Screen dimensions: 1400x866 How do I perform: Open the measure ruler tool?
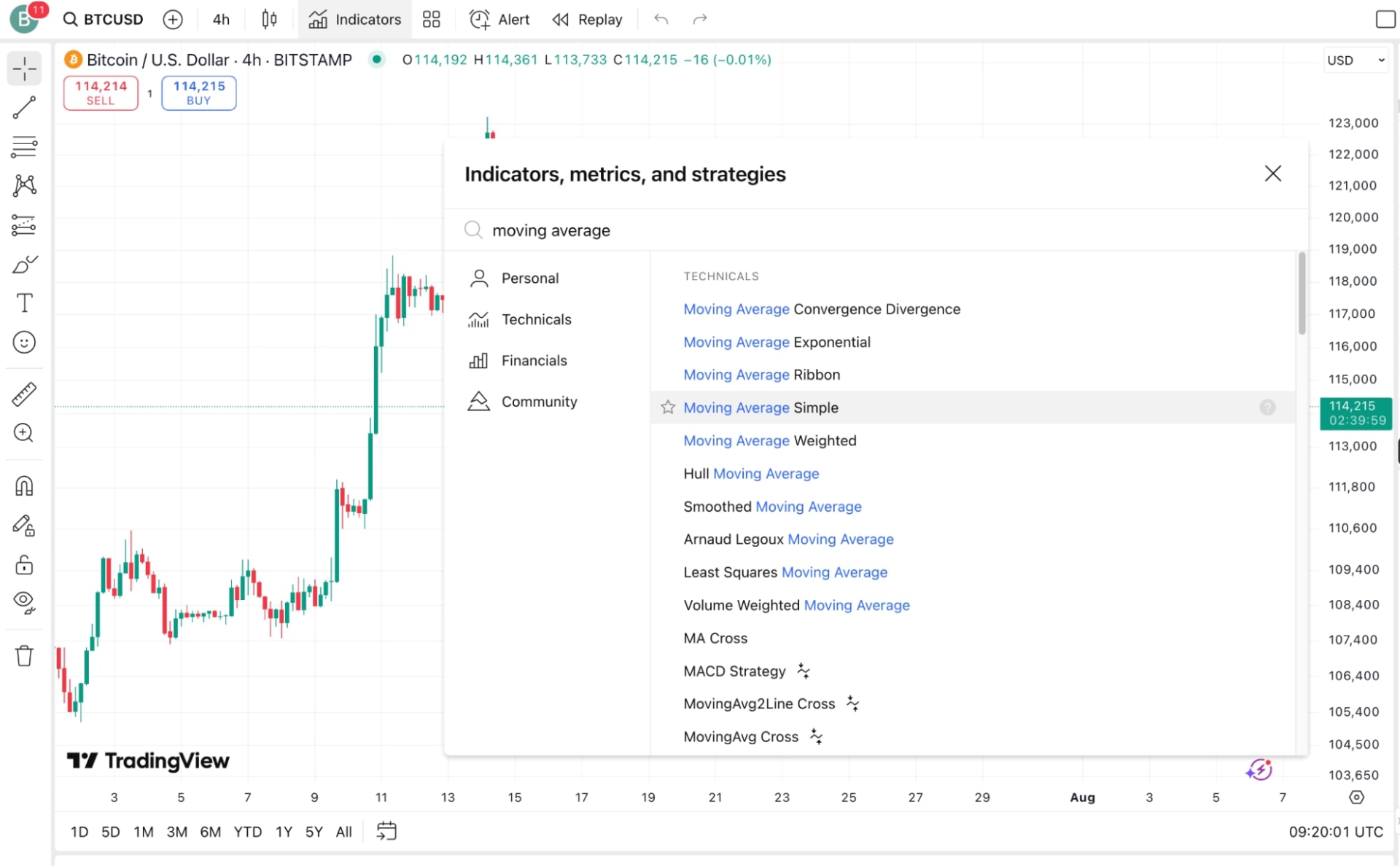pos(24,394)
